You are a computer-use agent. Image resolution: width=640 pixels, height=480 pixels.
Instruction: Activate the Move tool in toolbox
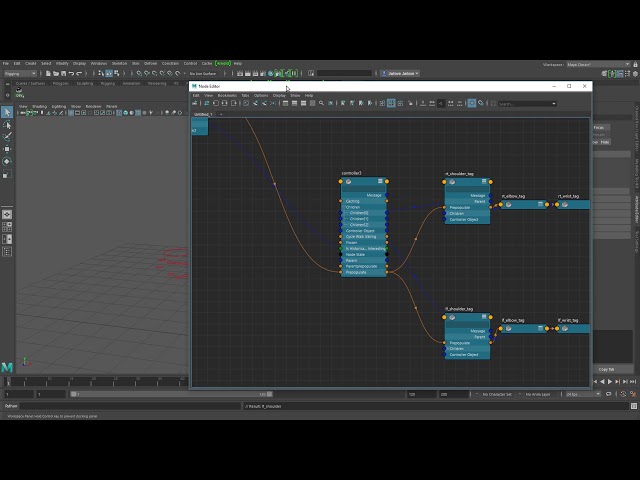click(7, 149)
